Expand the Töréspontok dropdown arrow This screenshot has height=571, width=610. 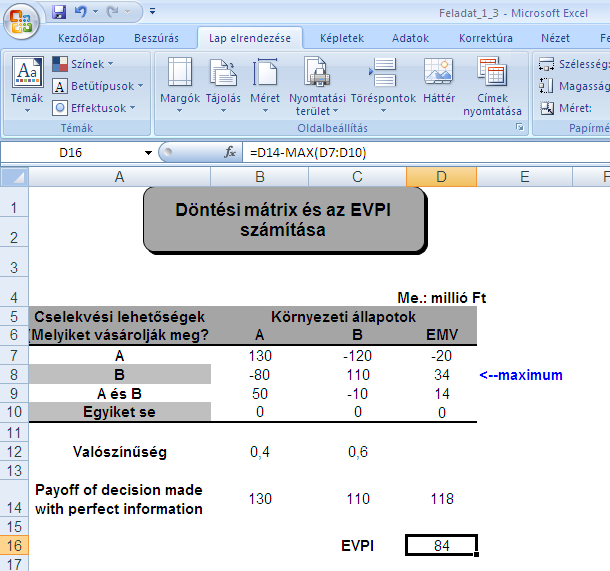(x=383, y=111)
